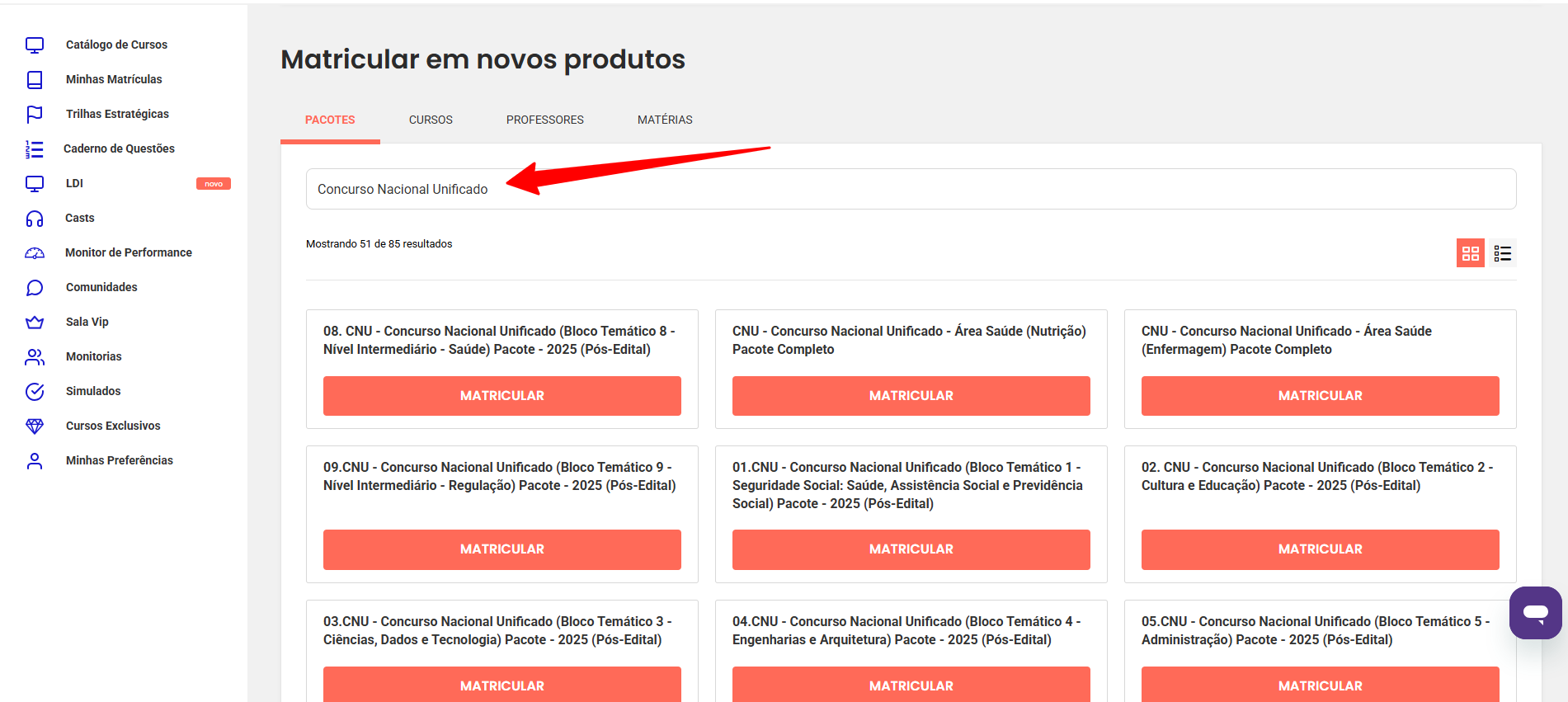Open Sala Vip
The height and width of the screenshot is (702, 1568).
click(x=87, y=322)
